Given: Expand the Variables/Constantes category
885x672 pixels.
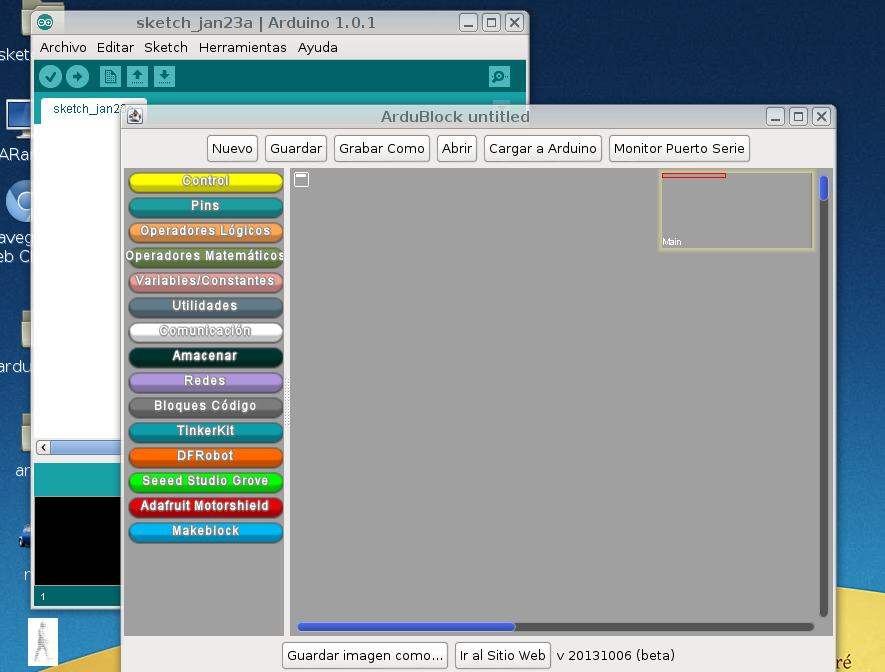Looking at the screenshot, I should click(205, 281).
